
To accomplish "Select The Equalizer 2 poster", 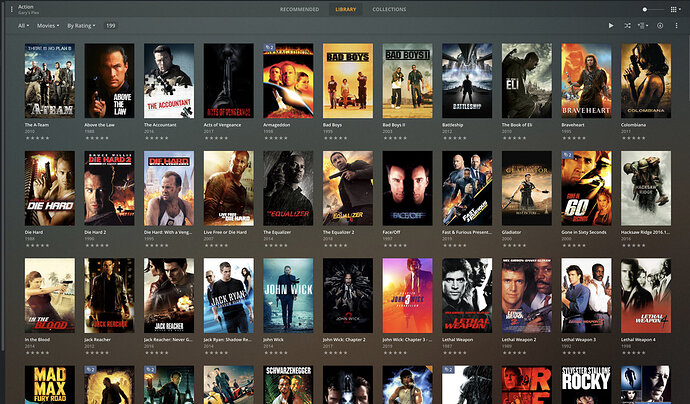I will pos(348,188).
